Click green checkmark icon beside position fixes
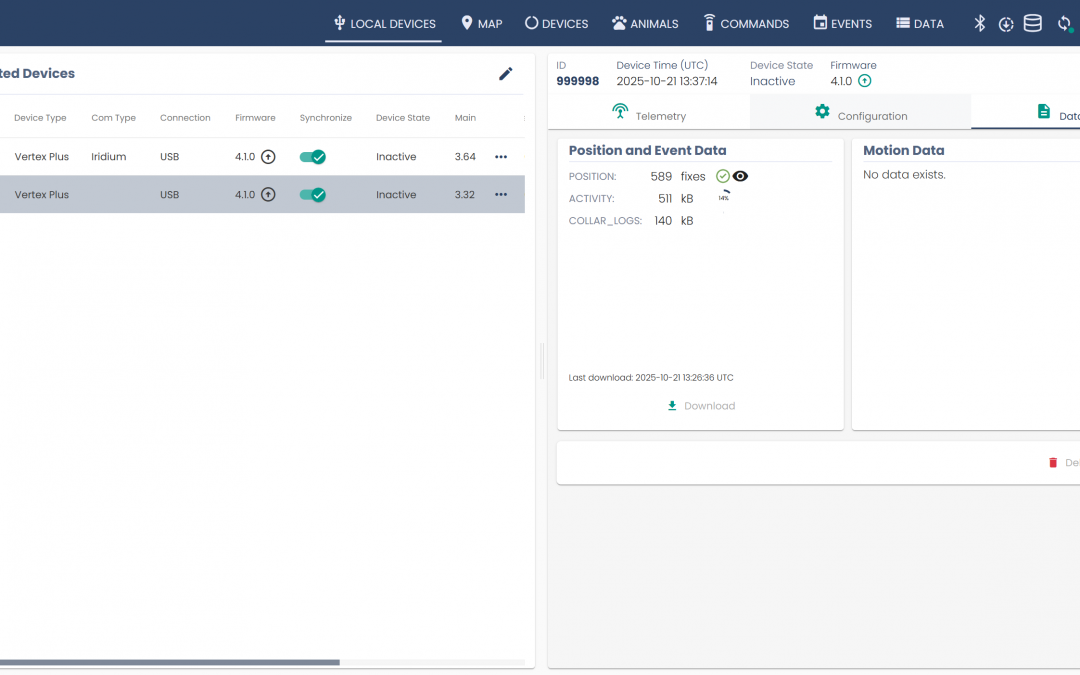 tap(723, 176)
